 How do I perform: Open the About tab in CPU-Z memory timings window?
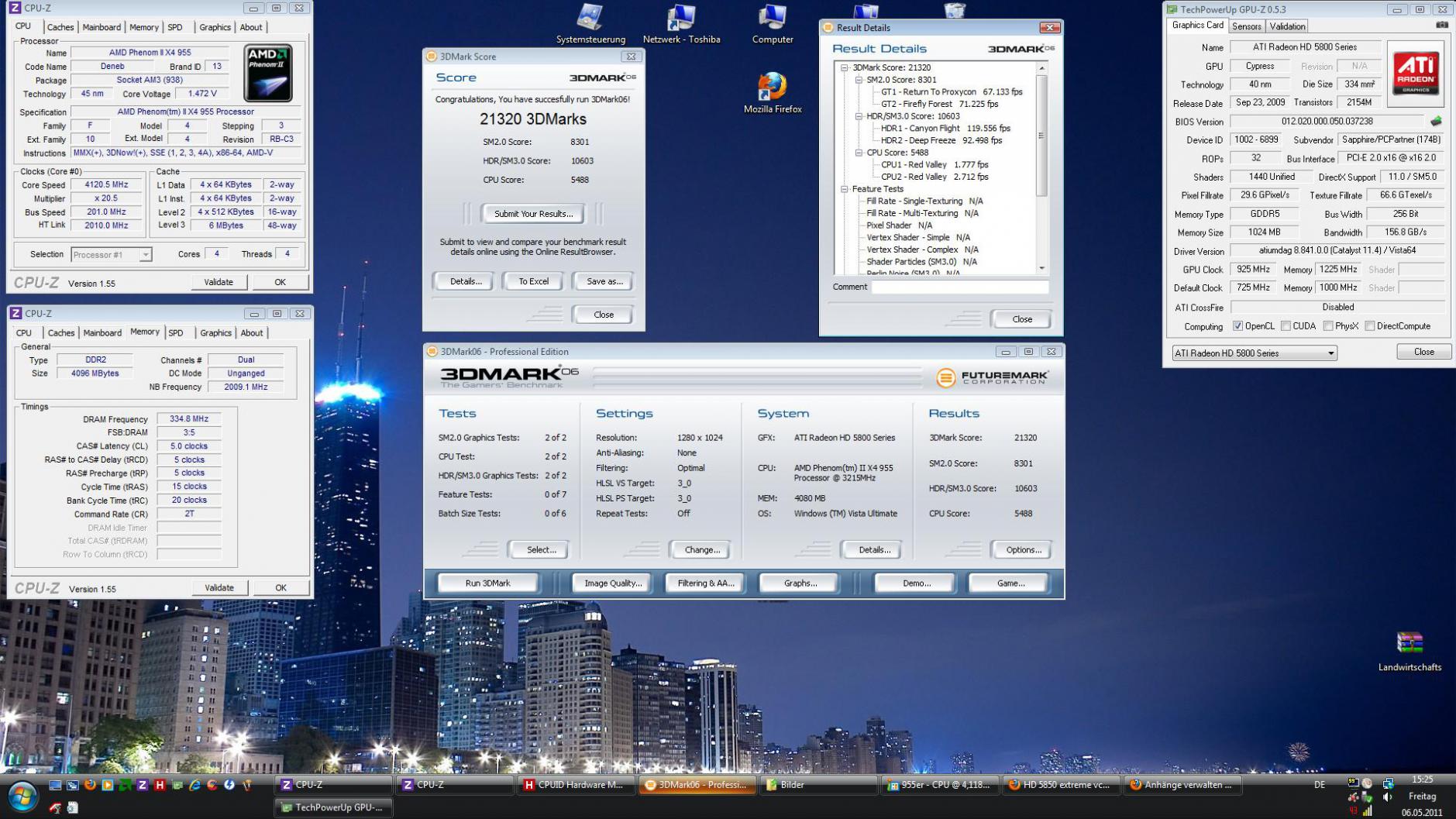252,333
